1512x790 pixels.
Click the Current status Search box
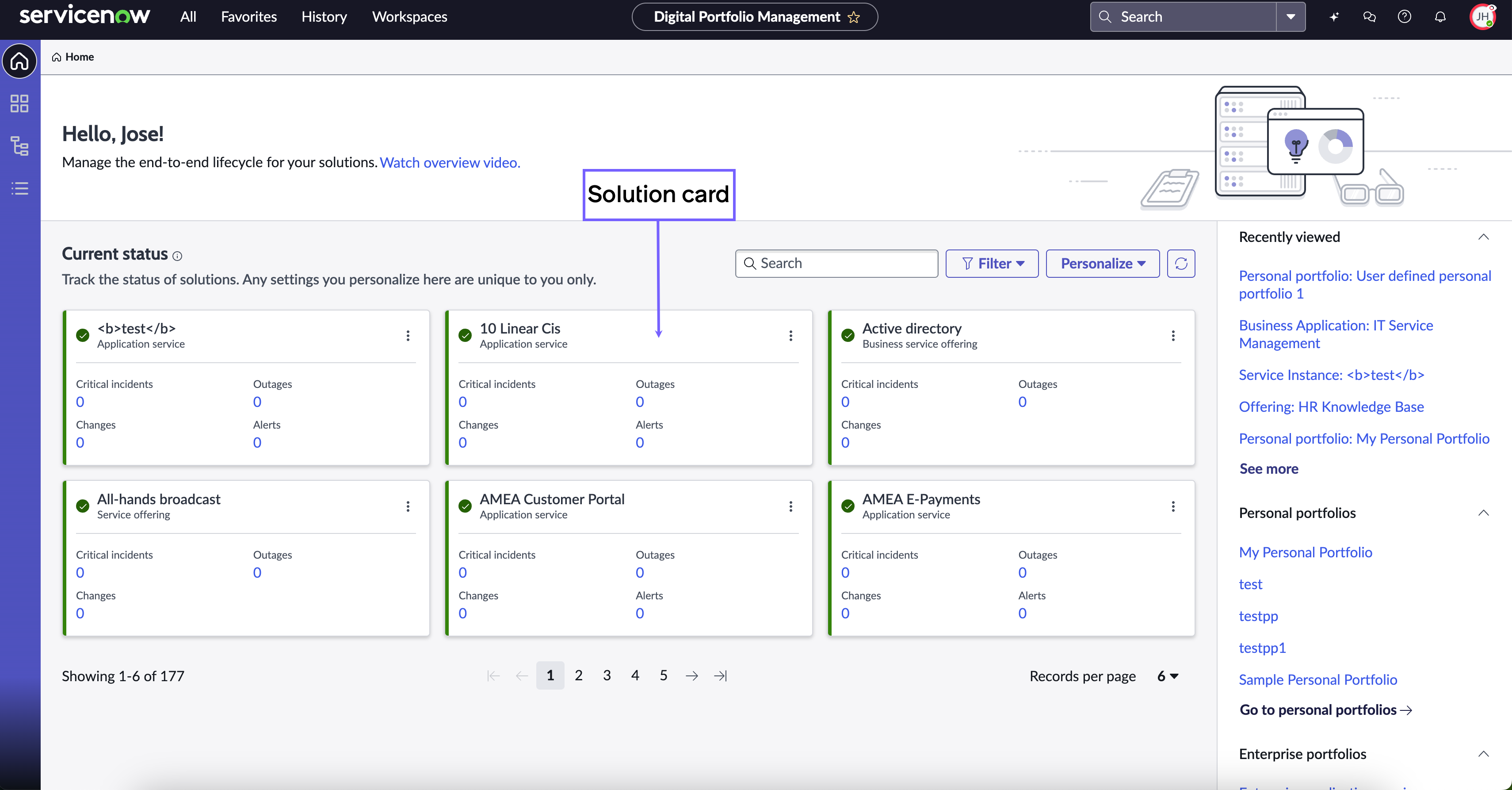tap(836, 263)
